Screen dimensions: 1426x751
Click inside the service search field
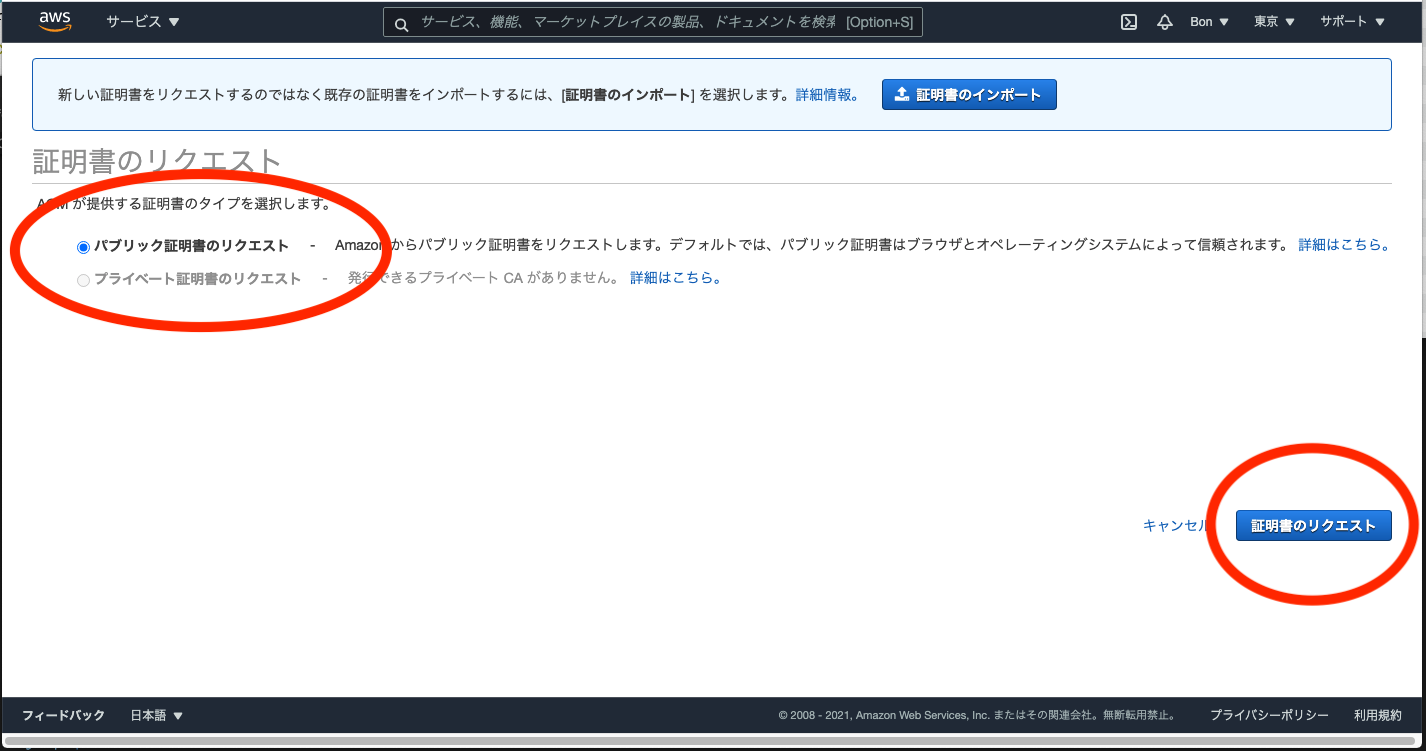coord(650,22)
